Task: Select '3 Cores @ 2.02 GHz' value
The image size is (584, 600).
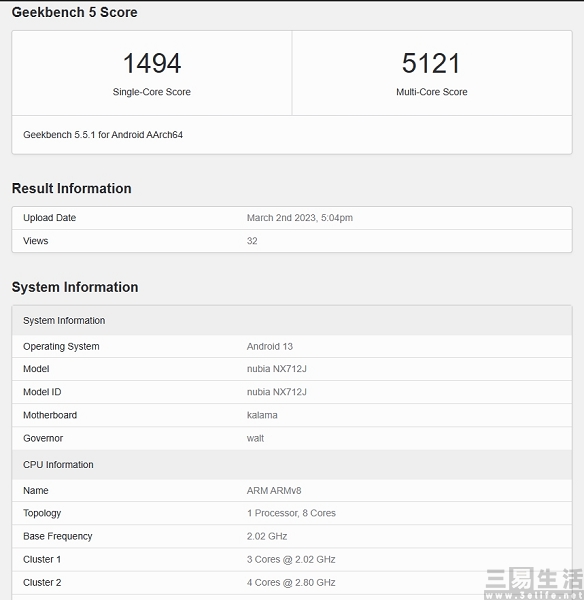Action: pyautogui.click(x=291, y=559)
